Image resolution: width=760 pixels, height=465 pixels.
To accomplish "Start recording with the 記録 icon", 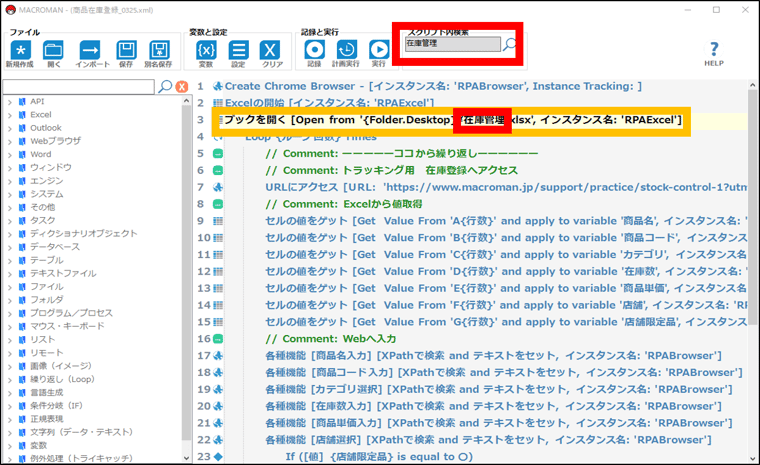I will (x=314, y=50).
